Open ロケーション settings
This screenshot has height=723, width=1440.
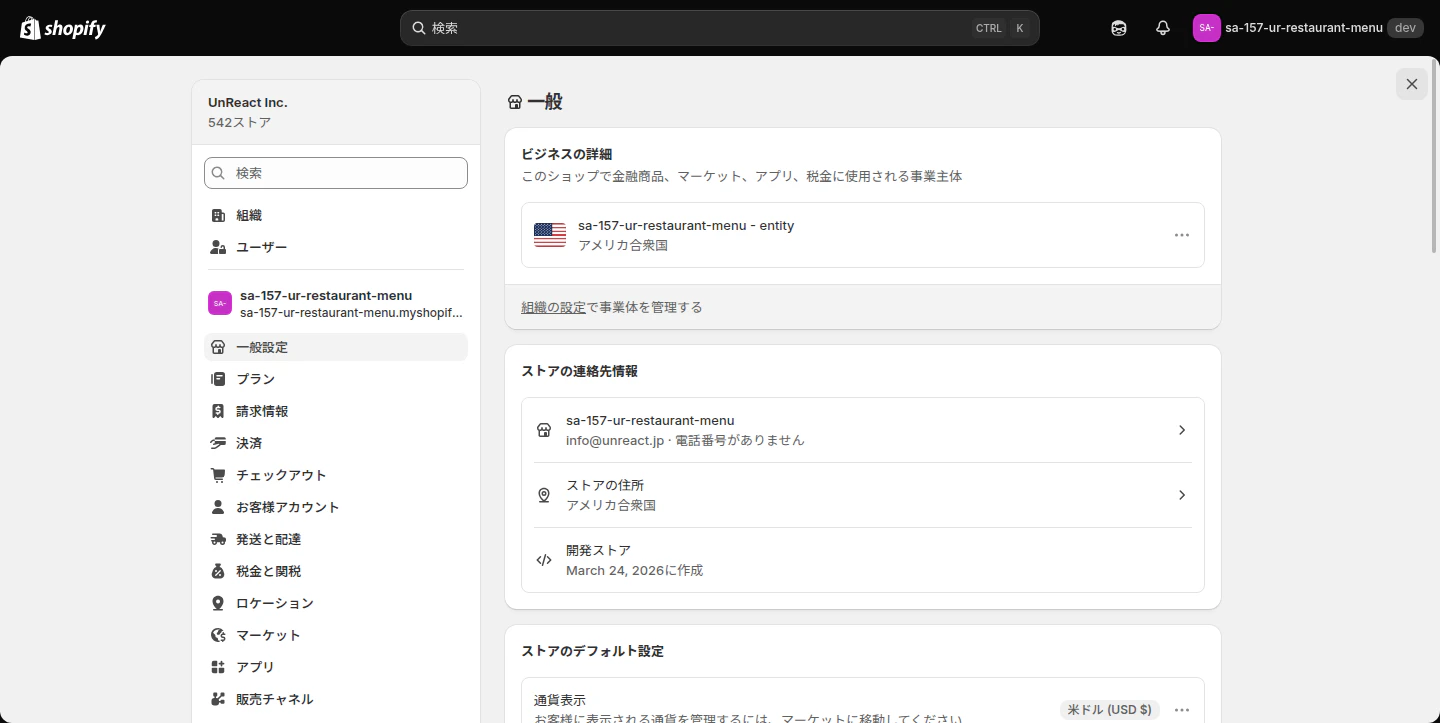(x=336, y=603)
